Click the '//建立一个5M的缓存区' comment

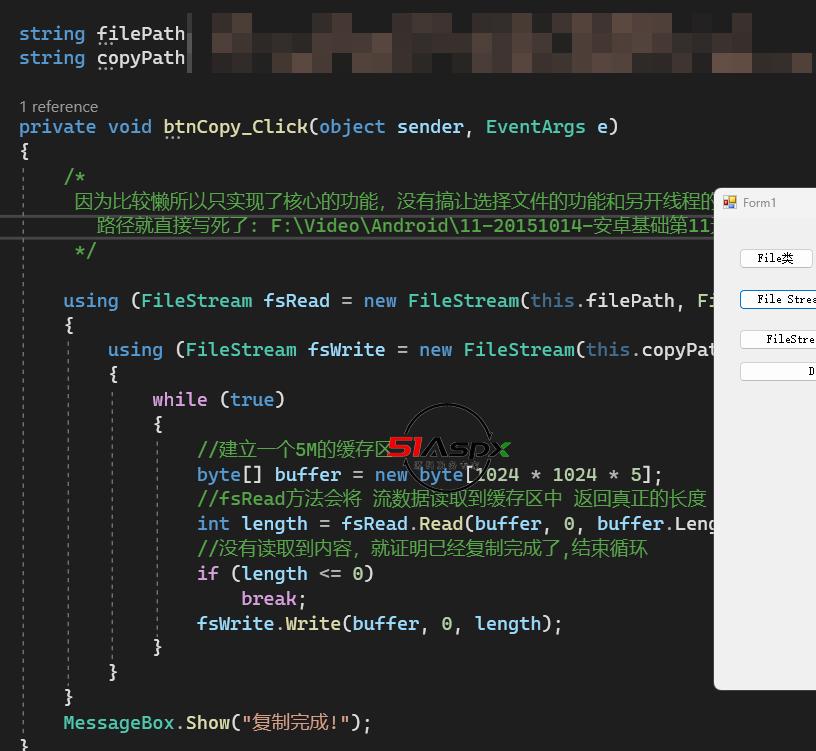click(294, 449)
